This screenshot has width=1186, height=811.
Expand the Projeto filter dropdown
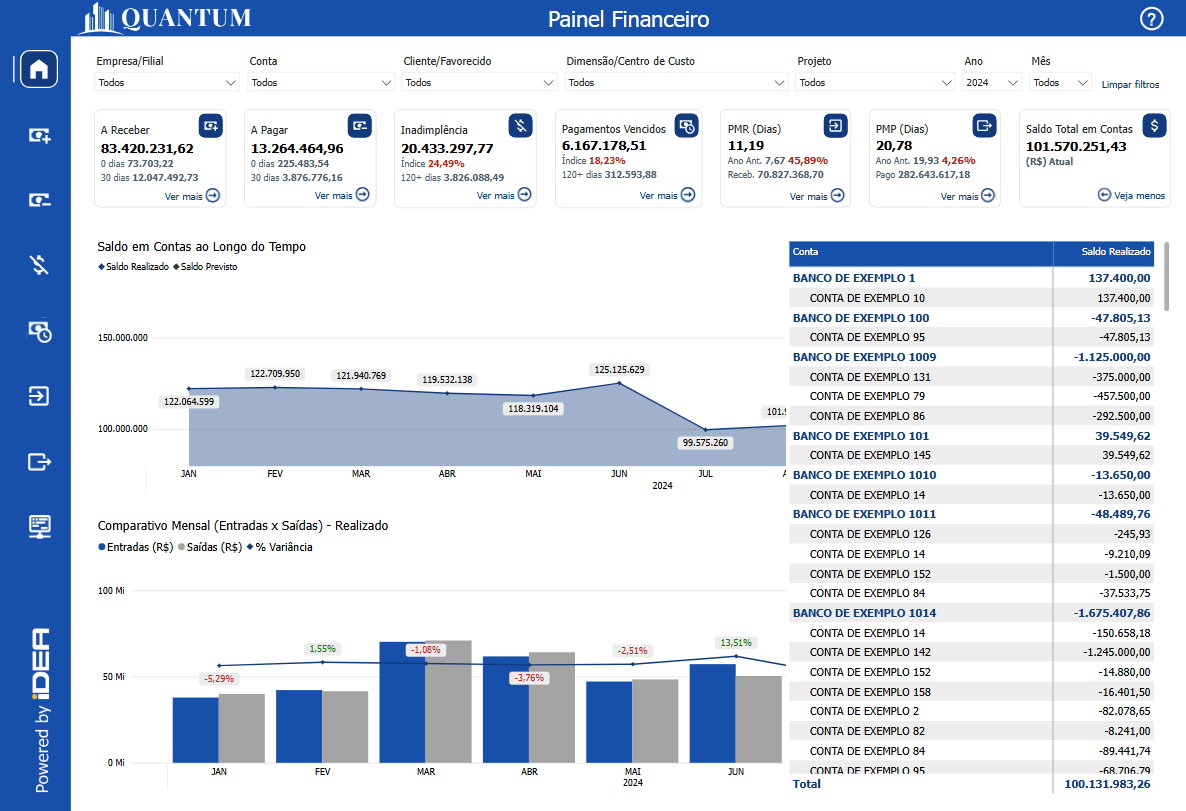click(875, 83)
